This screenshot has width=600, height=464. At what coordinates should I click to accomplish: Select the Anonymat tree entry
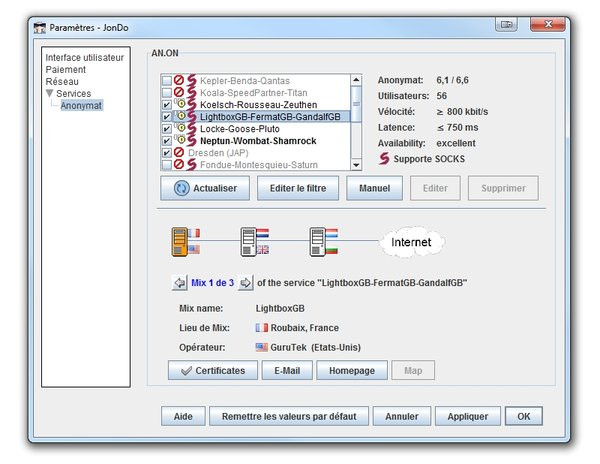coord(81,106)
